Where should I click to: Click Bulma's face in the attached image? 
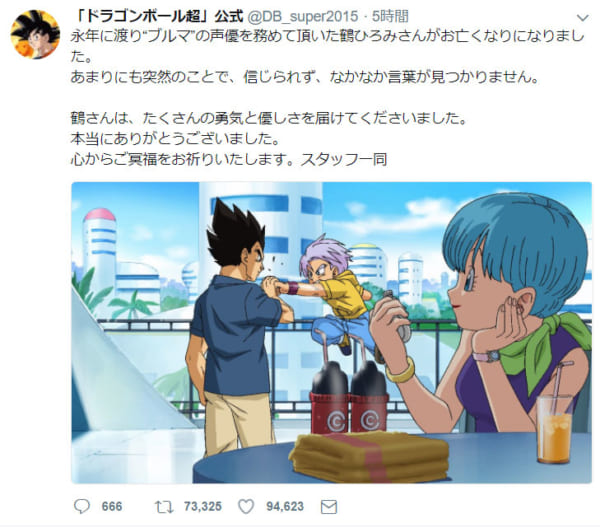pyautogui.click(x=469, y=292)
